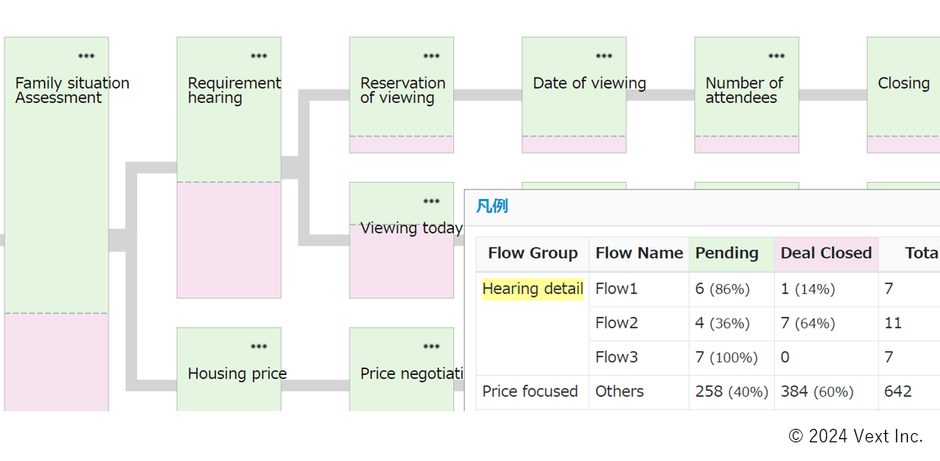Click Flow1 in the legend table
This screenshot has height=461, width=940.
[x=616, y=289]
